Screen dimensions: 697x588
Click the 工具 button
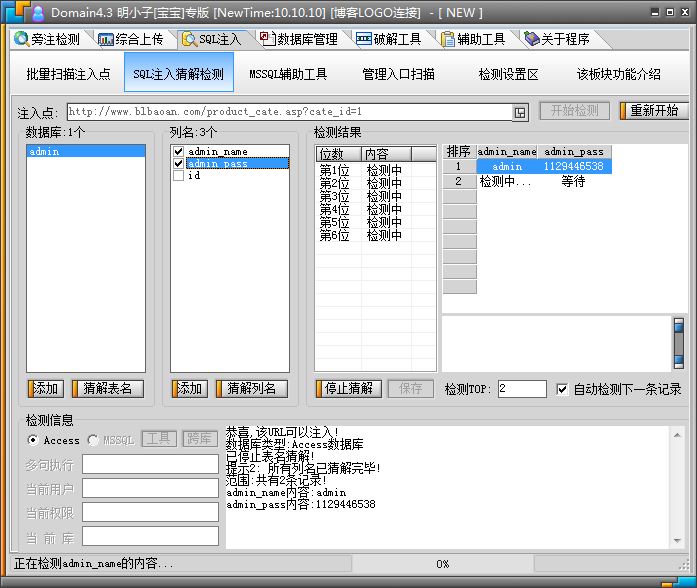coord(159,439)
